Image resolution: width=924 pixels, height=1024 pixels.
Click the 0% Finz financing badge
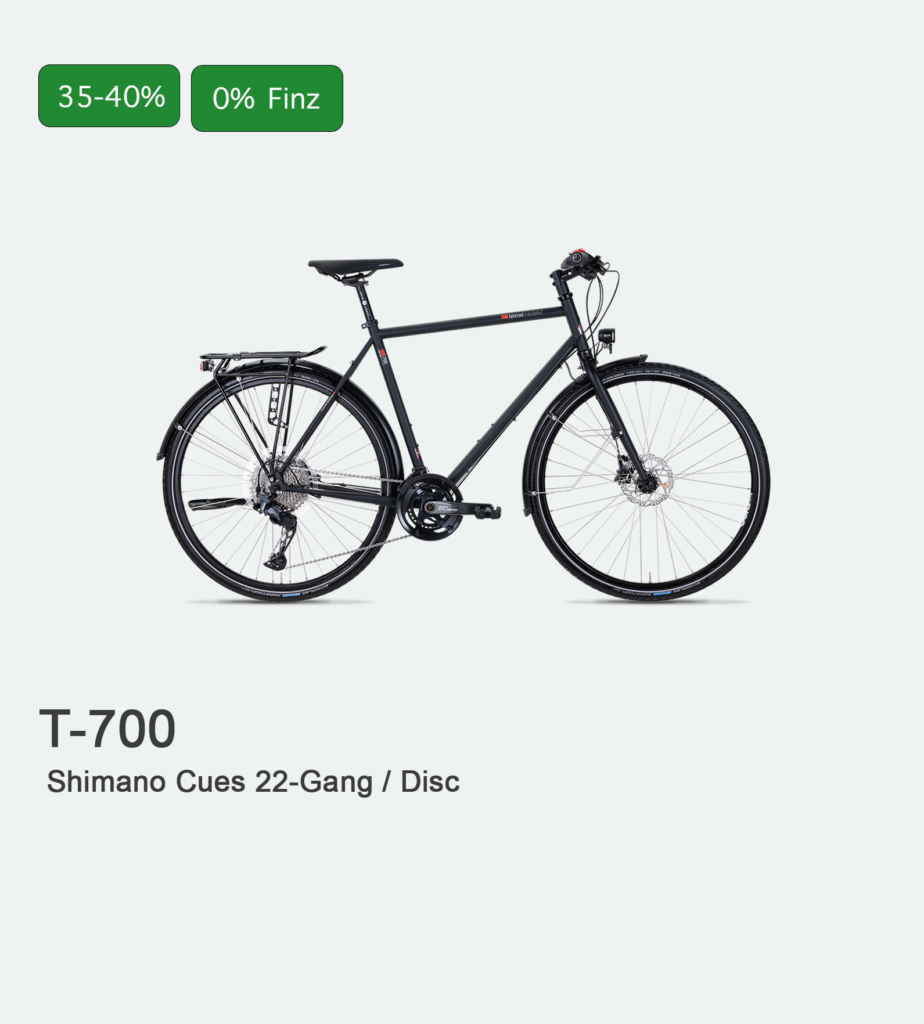[x=267, y=99]
